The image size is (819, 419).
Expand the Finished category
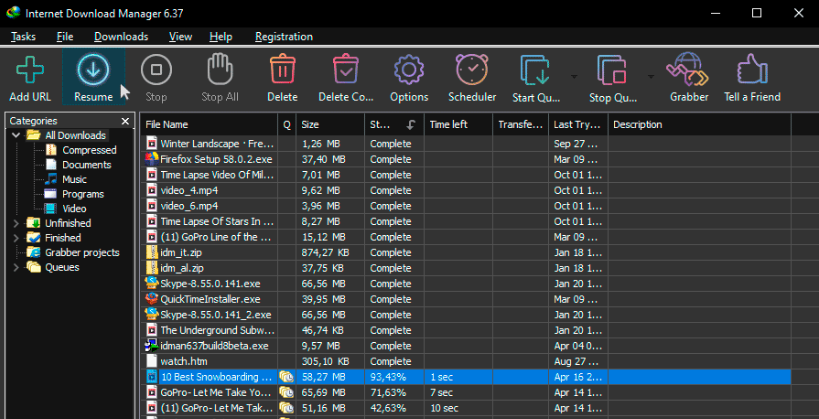click(x=16, y=238)
